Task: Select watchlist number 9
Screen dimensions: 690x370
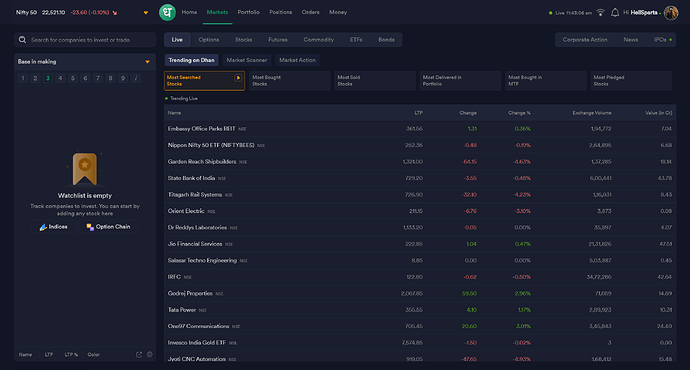Action: pyautogui.click(x=123, y=78)
